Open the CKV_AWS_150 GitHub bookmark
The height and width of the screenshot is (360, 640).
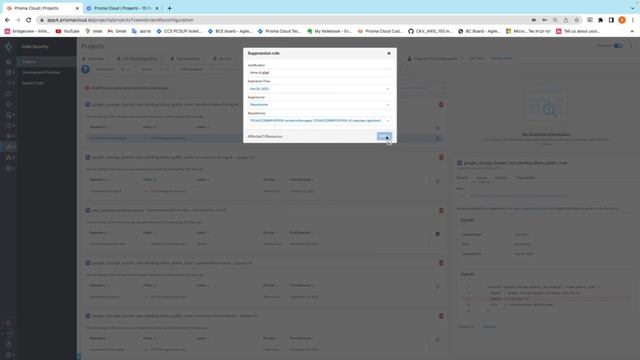click(x=430, y=31)
